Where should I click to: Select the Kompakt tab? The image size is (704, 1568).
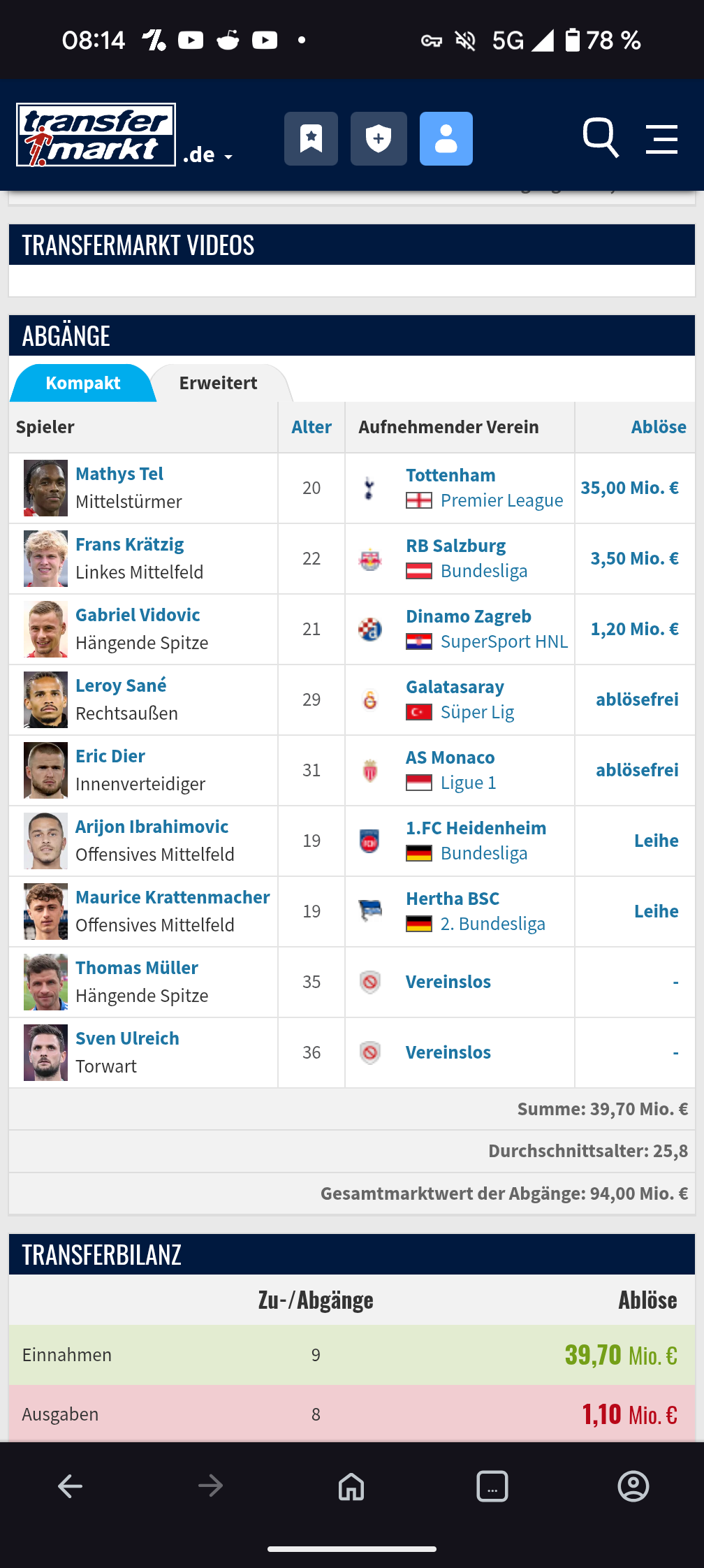82,383
